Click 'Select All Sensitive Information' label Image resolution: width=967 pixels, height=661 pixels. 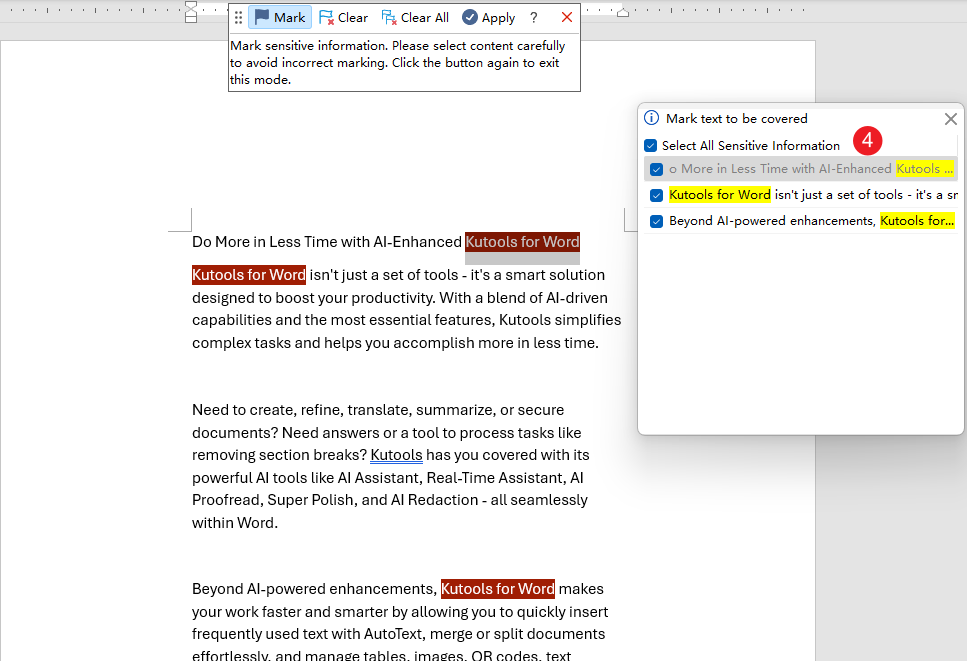tap(751, 146)
